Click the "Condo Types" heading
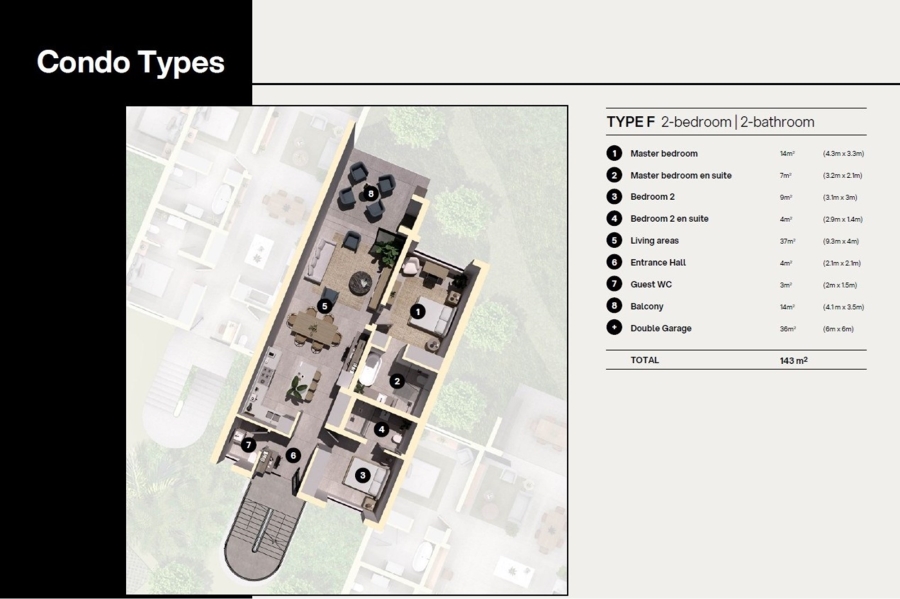 [x=130, y=62]
